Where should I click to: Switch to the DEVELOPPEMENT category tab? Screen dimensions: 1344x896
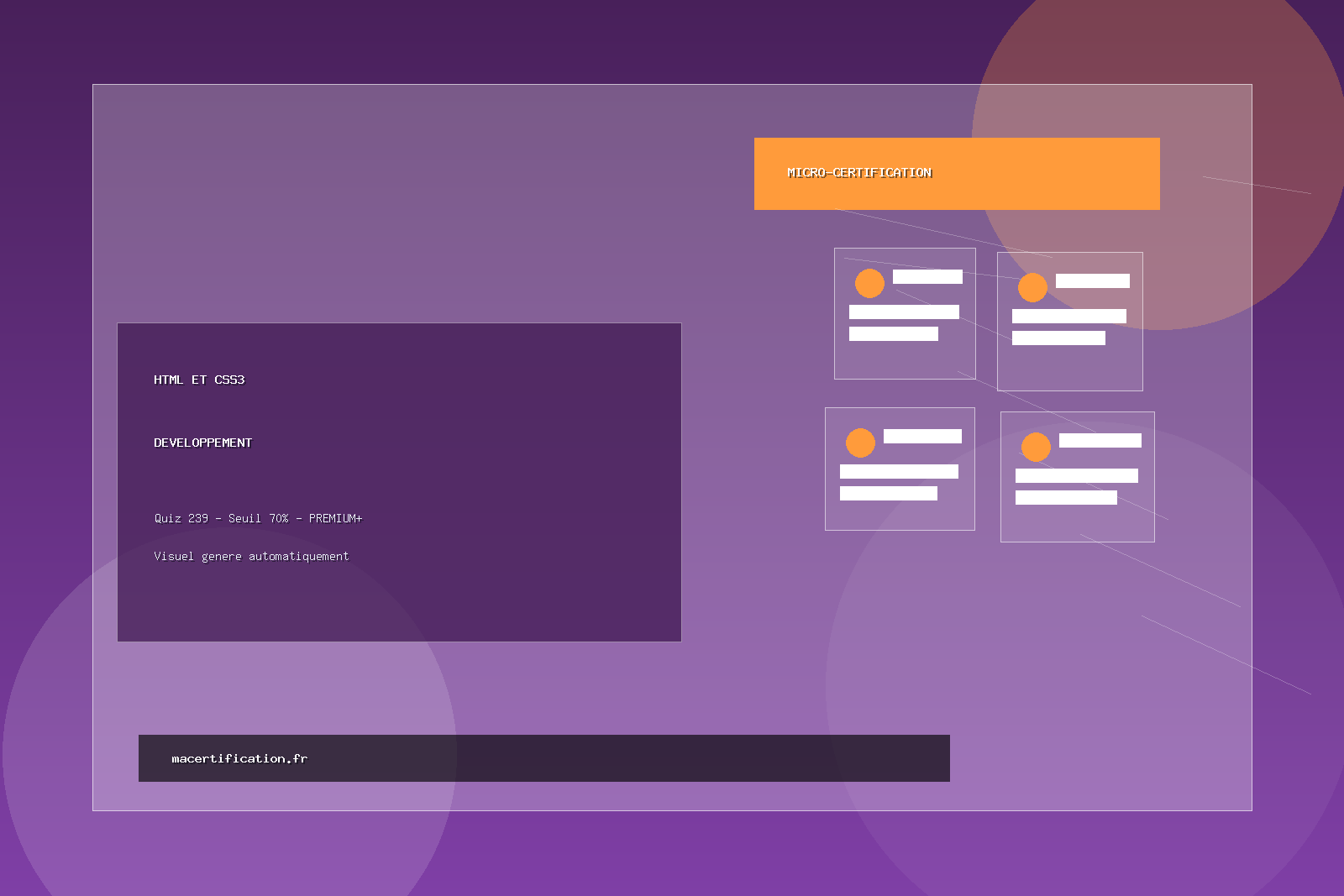point(202,443)
